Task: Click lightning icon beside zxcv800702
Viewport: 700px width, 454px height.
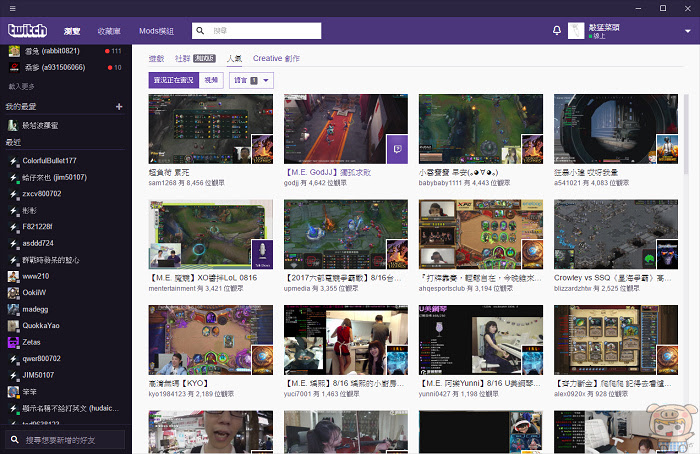Action: tap(13, 194)
